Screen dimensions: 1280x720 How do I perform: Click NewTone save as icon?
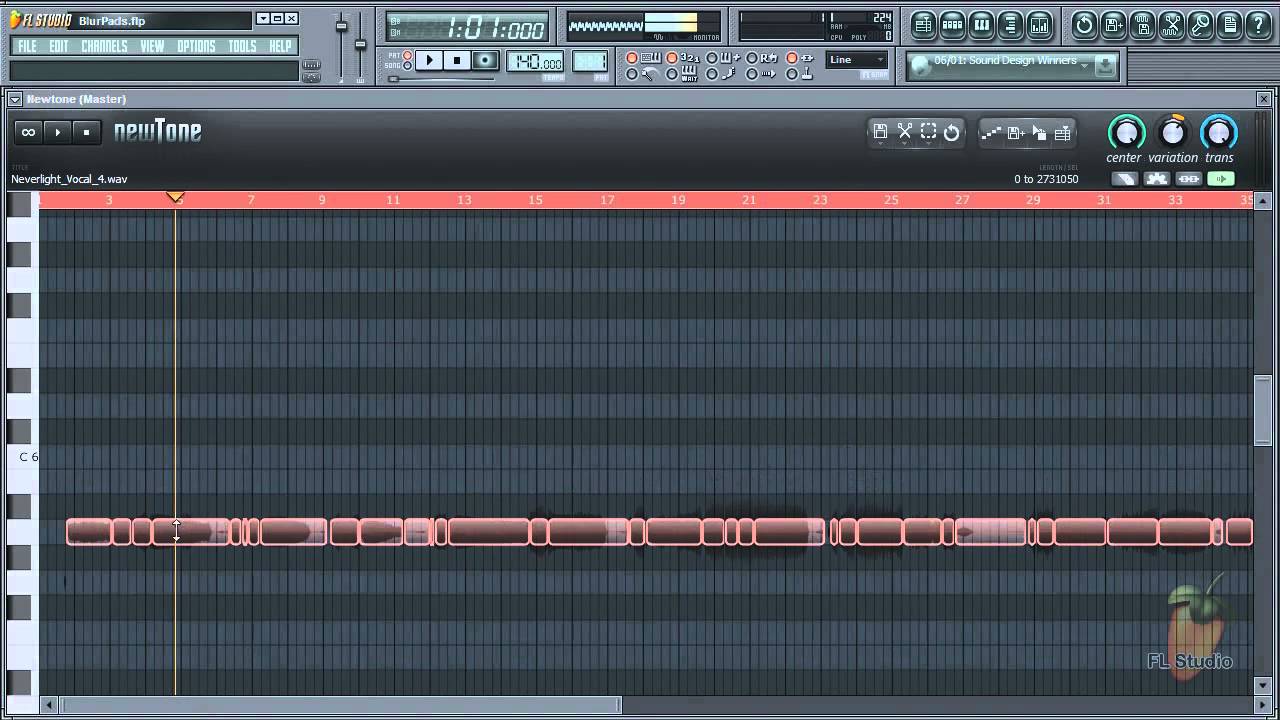(x=1015, y=132)
